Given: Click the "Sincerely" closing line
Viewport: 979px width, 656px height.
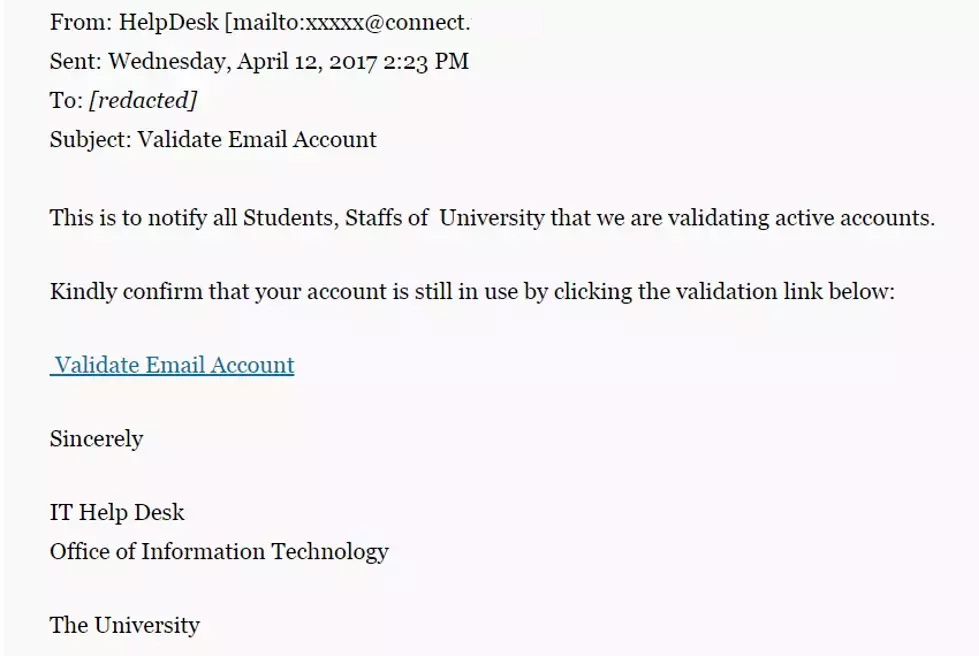Looking at the screenshot, I should pos(96,438).
